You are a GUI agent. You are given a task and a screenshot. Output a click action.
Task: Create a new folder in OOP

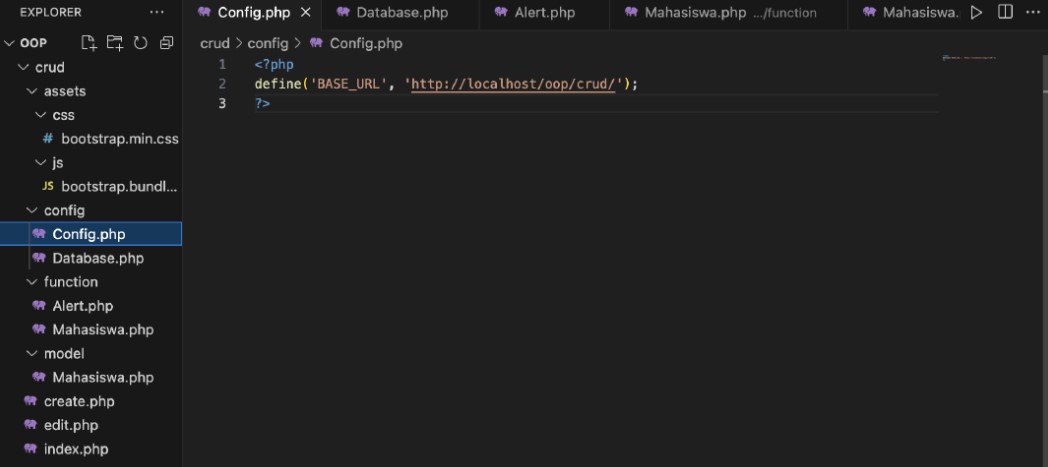(x=114, y=43)
